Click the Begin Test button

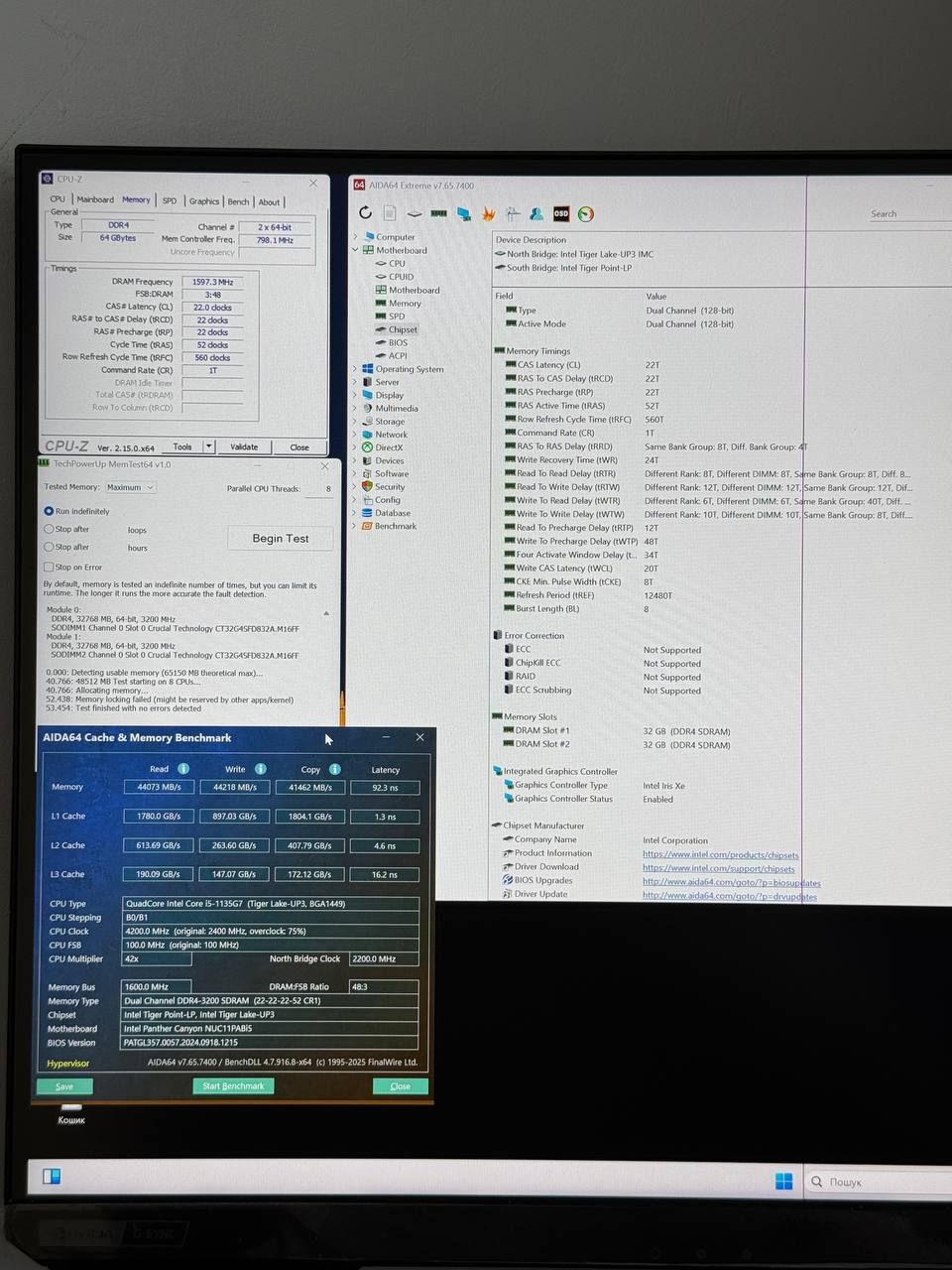click(281, 538)
